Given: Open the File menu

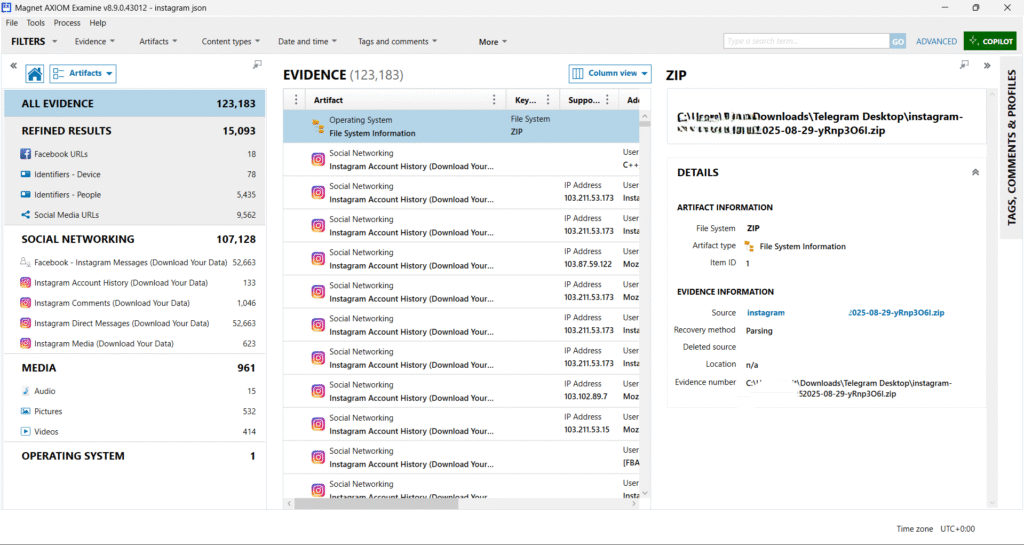Looking at the screenshot, I should (12, 23).
